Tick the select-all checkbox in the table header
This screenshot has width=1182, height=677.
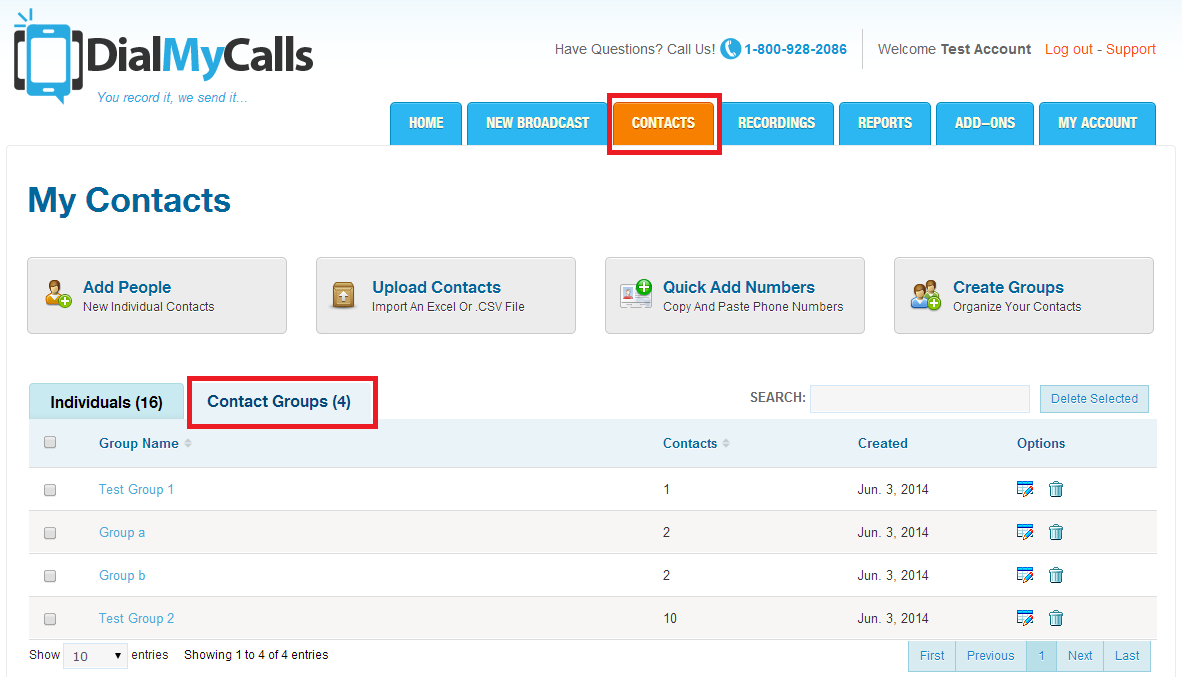point(50,443)
